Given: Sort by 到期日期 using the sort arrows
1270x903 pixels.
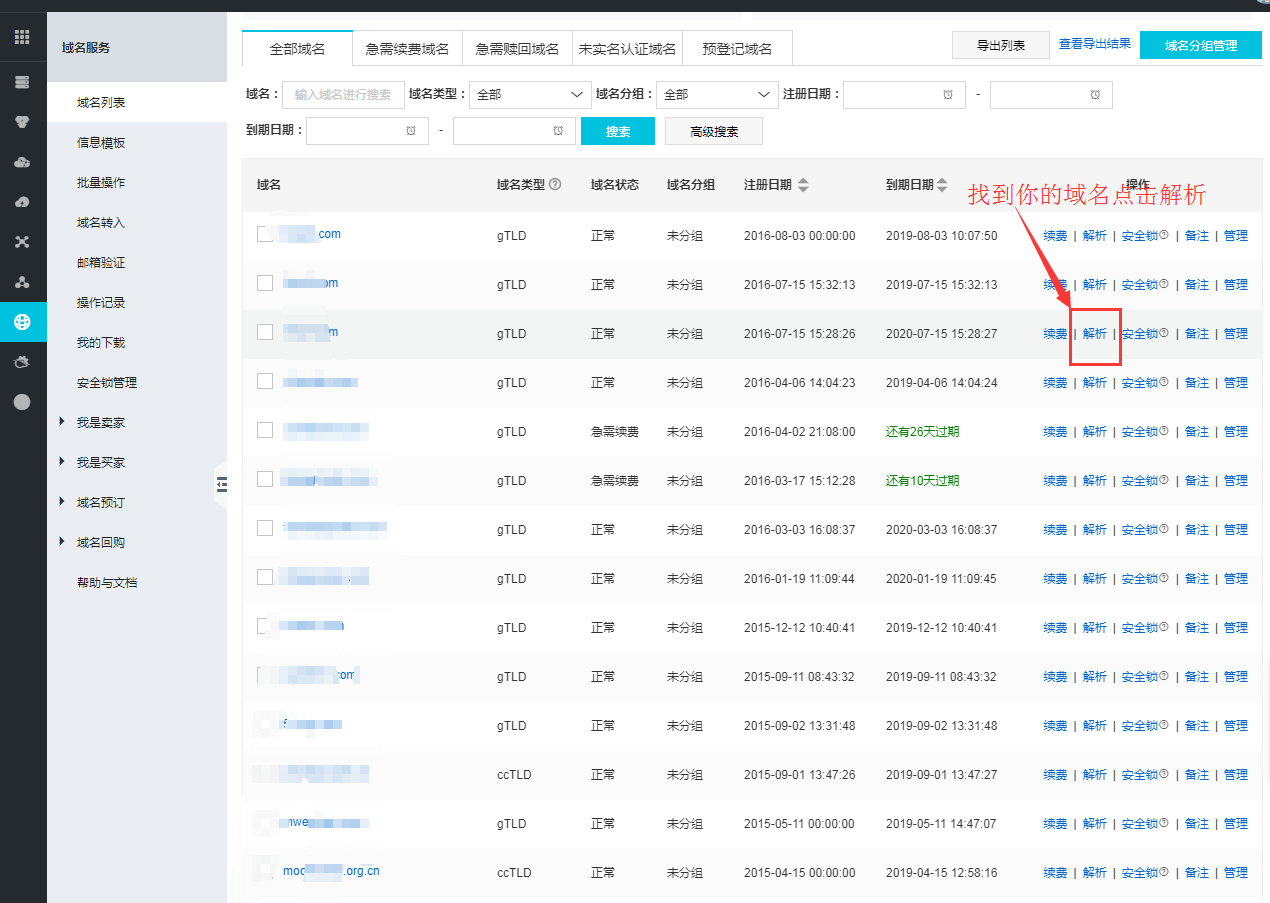Looking at the screenshot, I should 944,185.
